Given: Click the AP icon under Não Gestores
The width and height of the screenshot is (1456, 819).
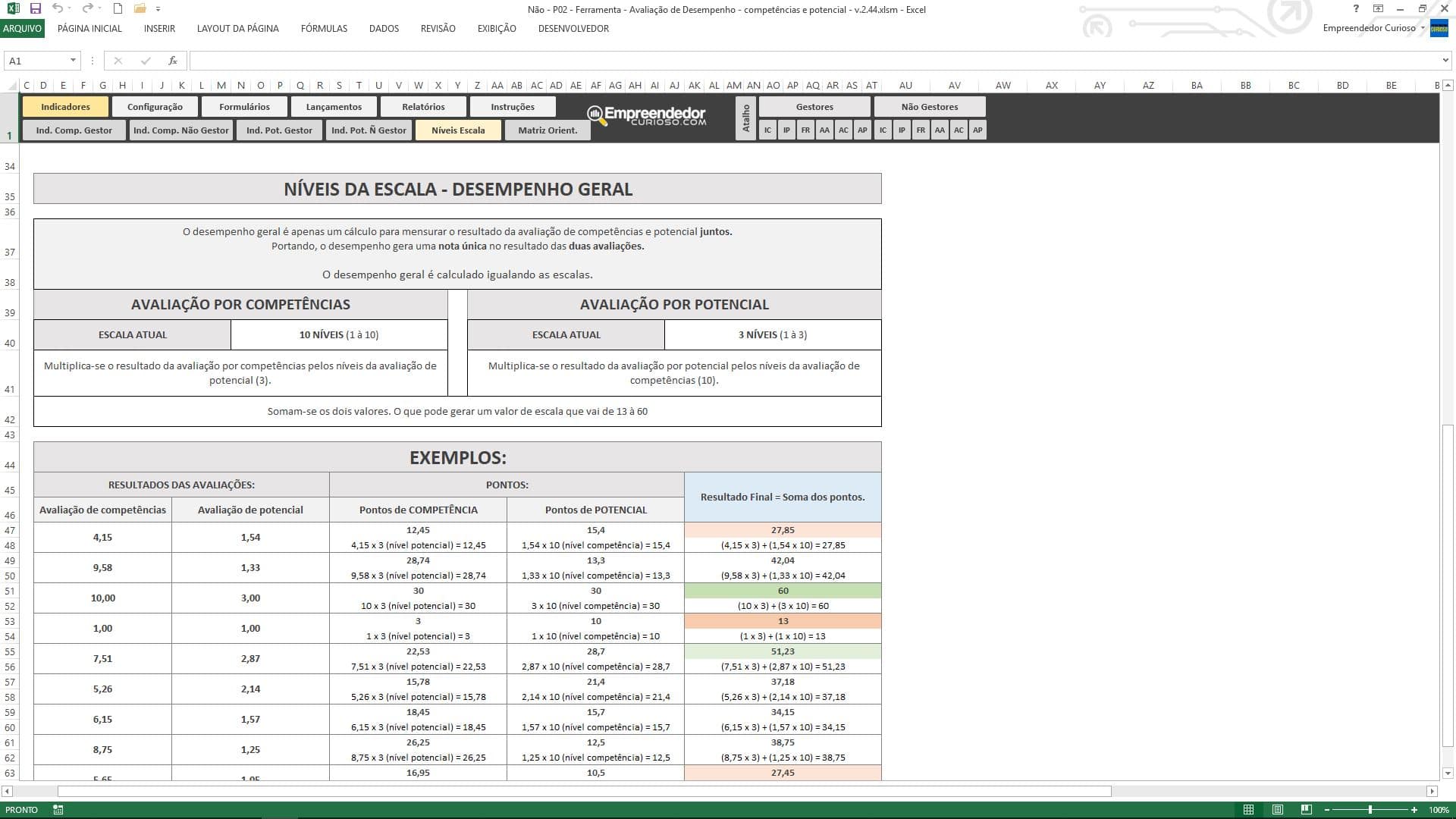Looking at the screenshot, I should [x=978, y=130].
